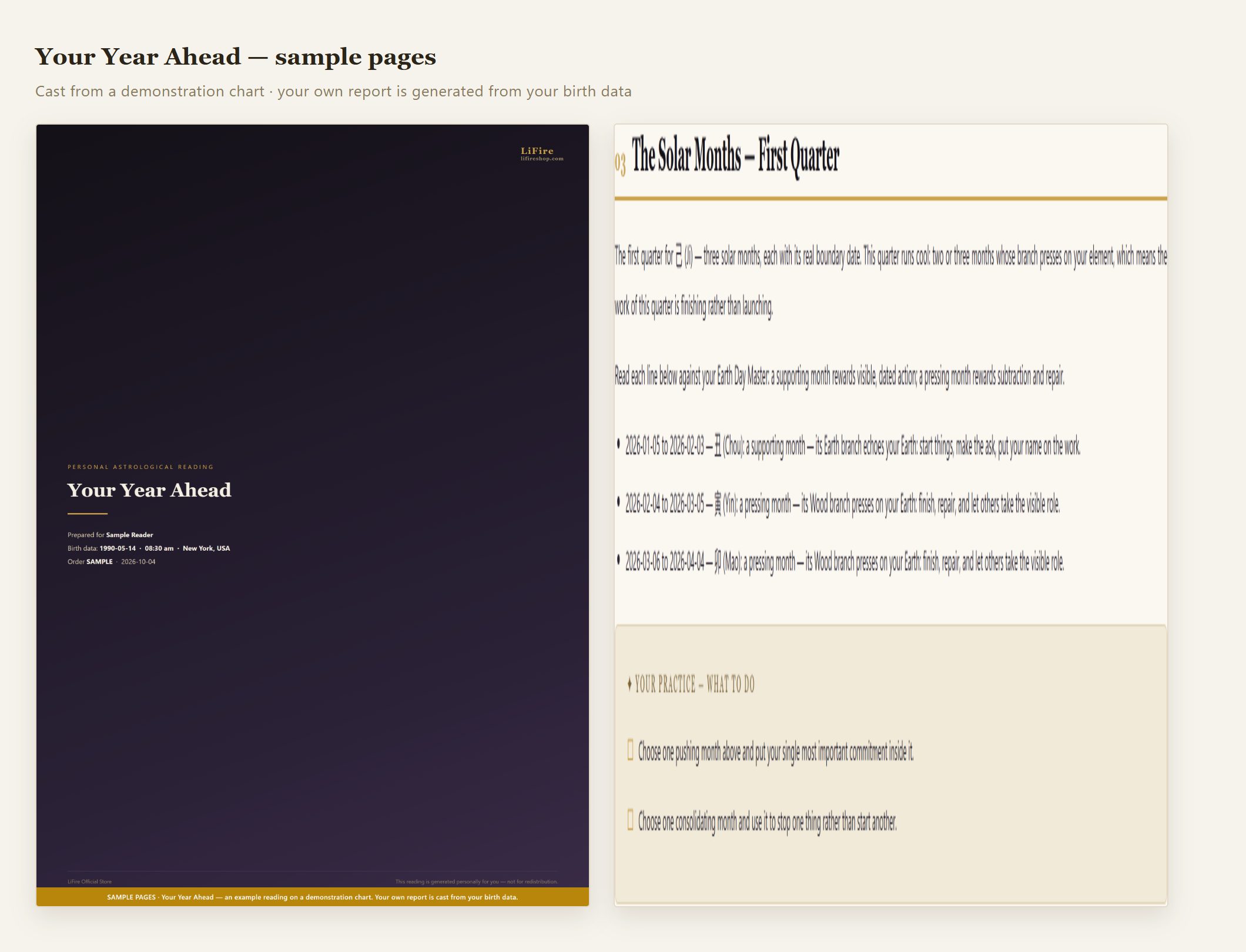Click bullet '2026-02-04 to 2026-03-05' Yin month
1246x952 pixels.
[839, 504]
